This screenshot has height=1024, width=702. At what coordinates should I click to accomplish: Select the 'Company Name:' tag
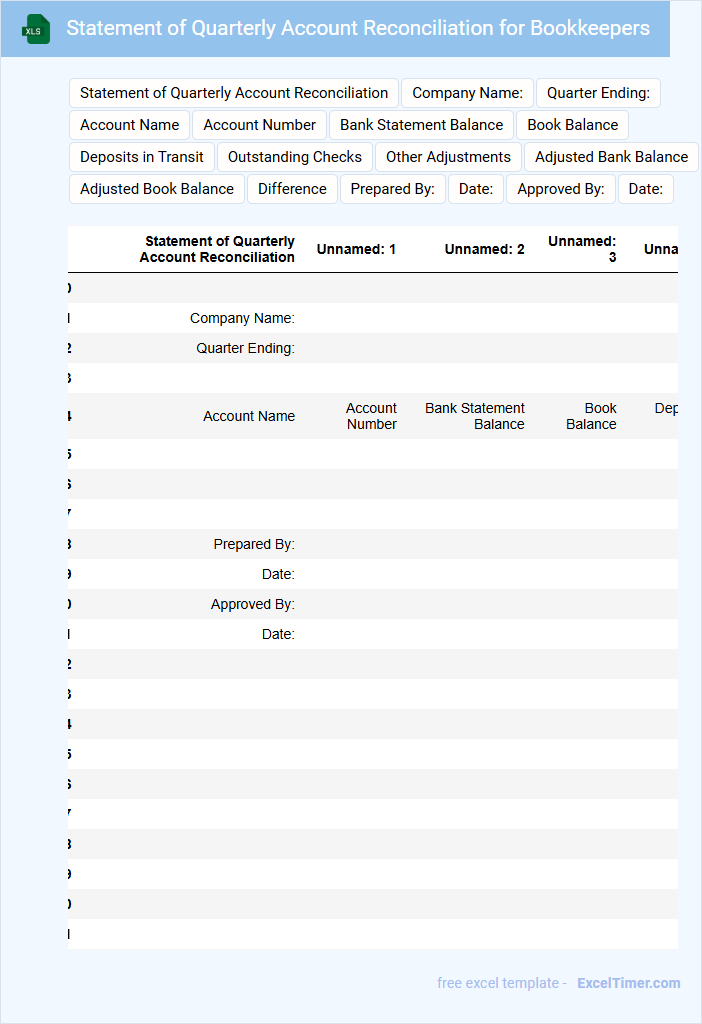[468, 93]
